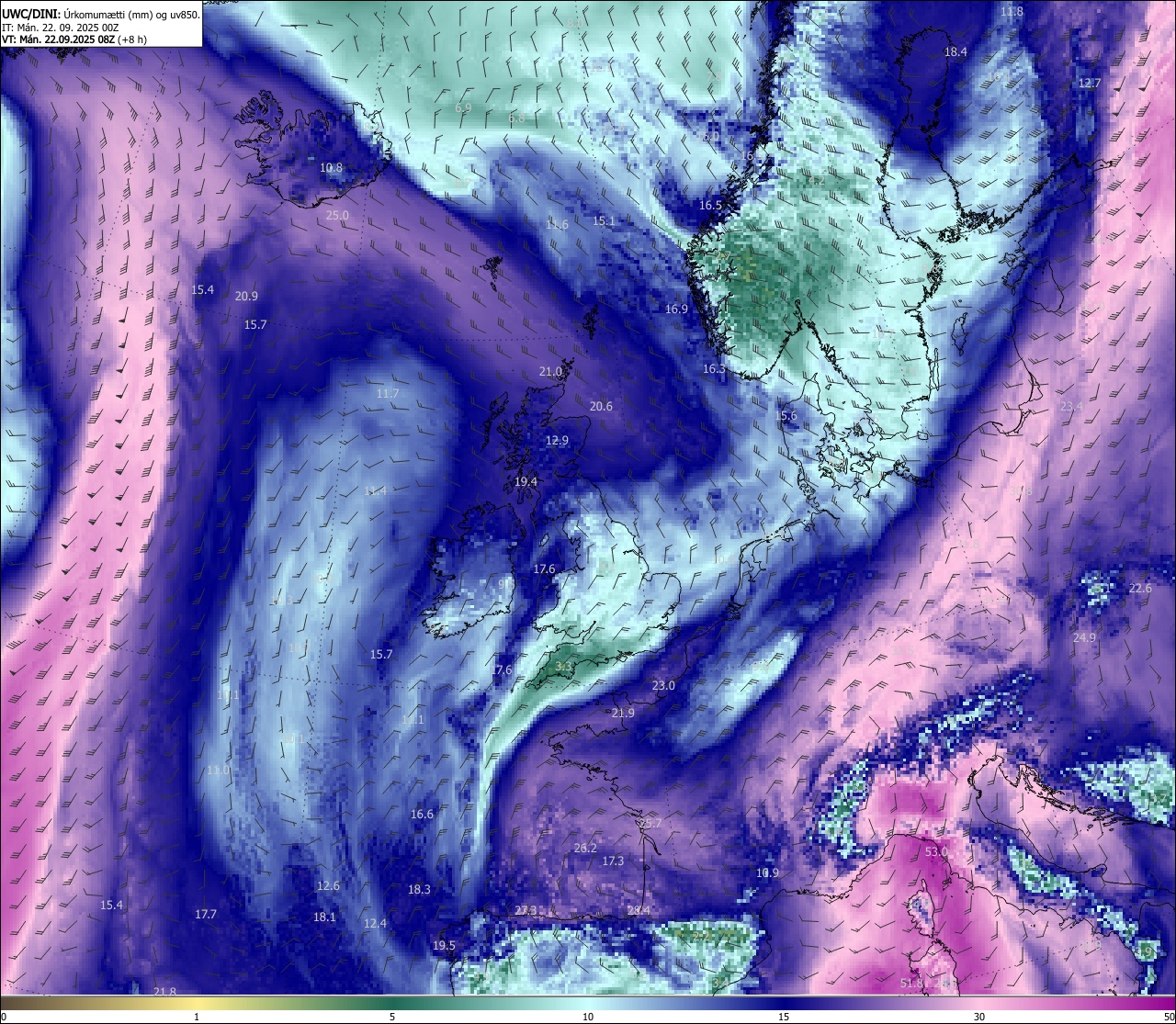This screenshot has width=1176, height=1024.
Task: Click the '10' tick on the color scale
Action: [x=588, y=1017]
